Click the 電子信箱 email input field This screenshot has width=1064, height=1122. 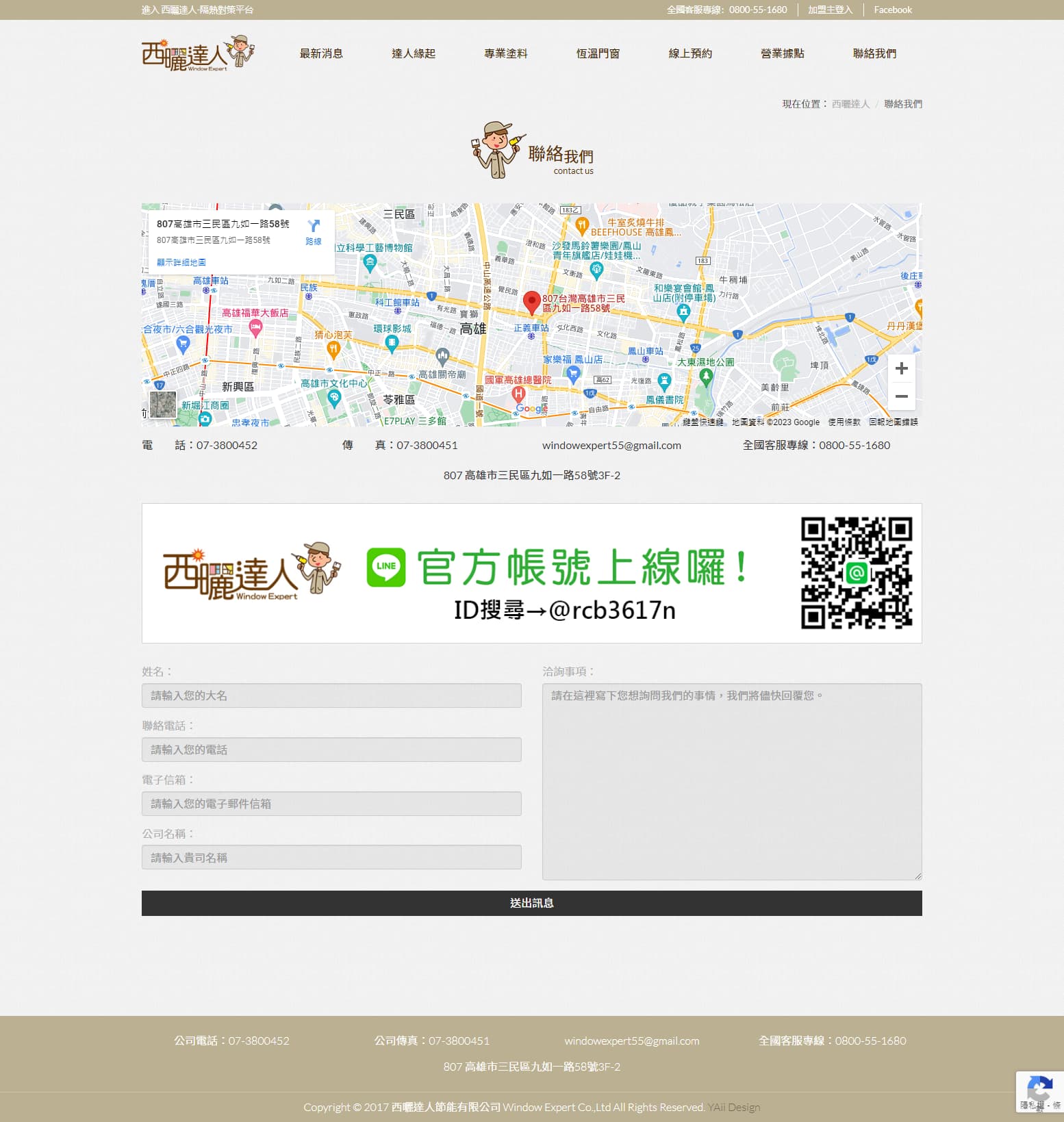tap(331, 804)
